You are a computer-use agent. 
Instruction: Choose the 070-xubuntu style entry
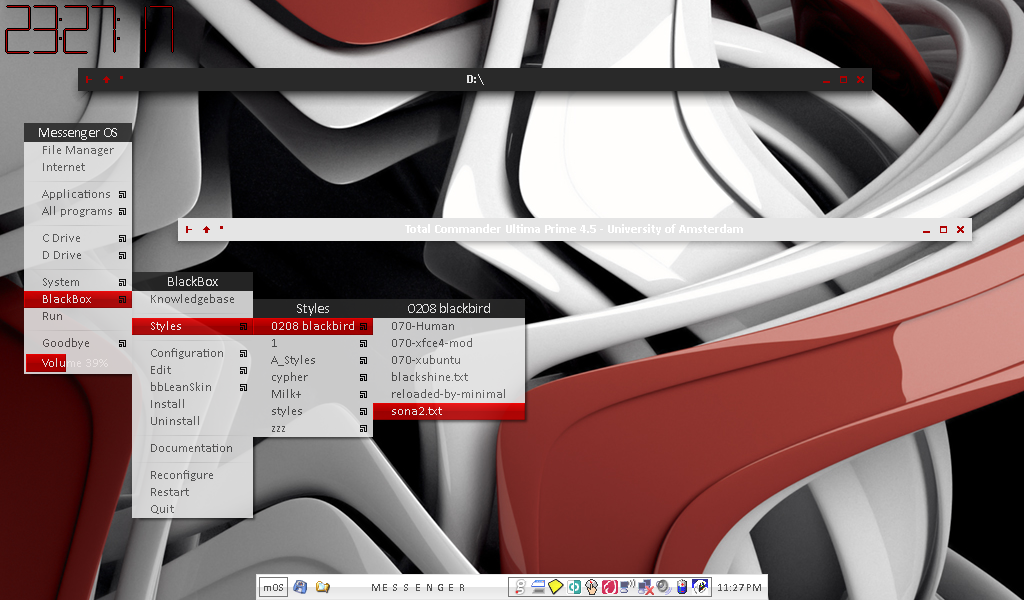click(x=425, y=360)
